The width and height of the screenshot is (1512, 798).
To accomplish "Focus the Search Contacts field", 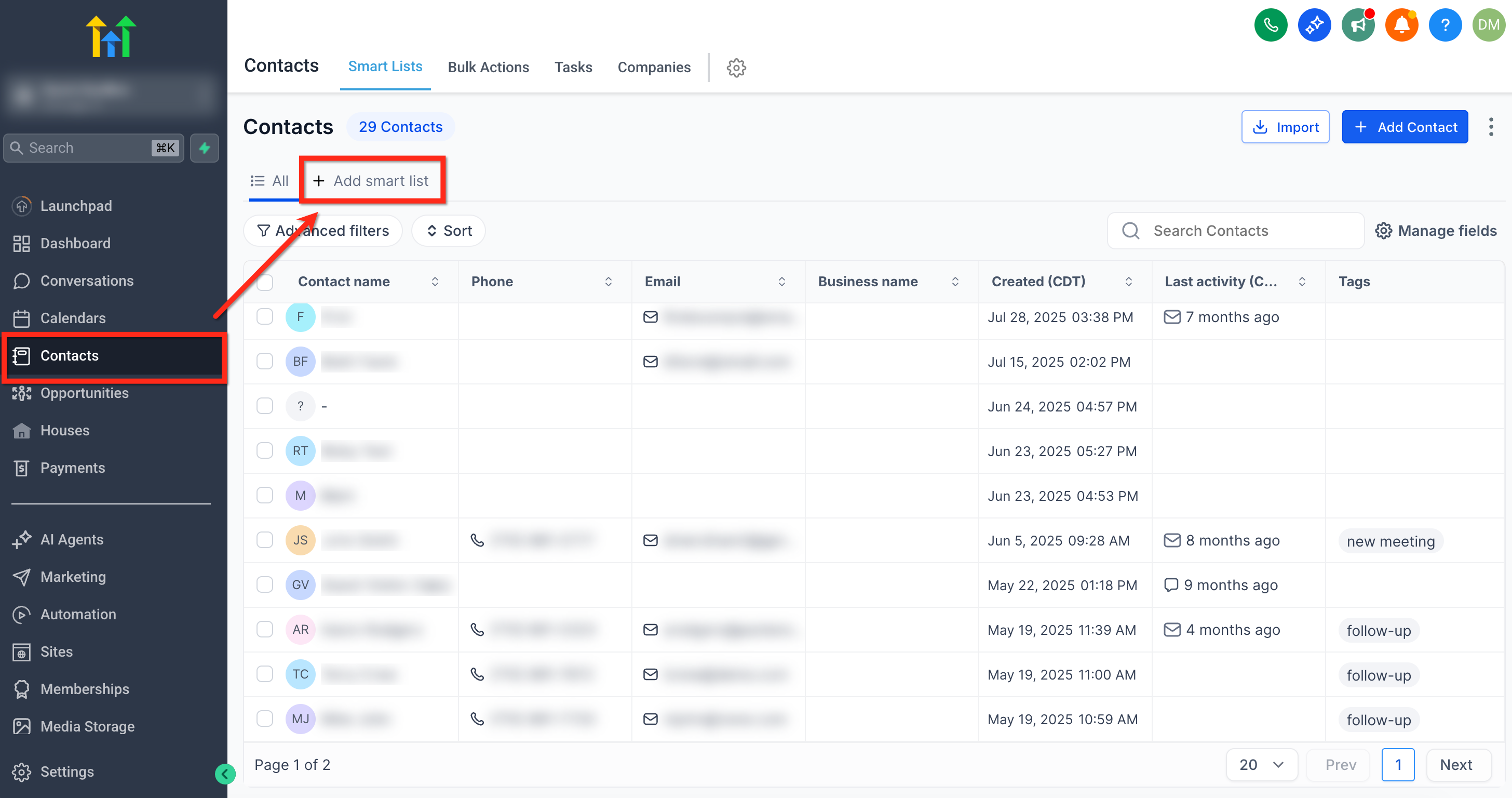I will (1236, 231).
